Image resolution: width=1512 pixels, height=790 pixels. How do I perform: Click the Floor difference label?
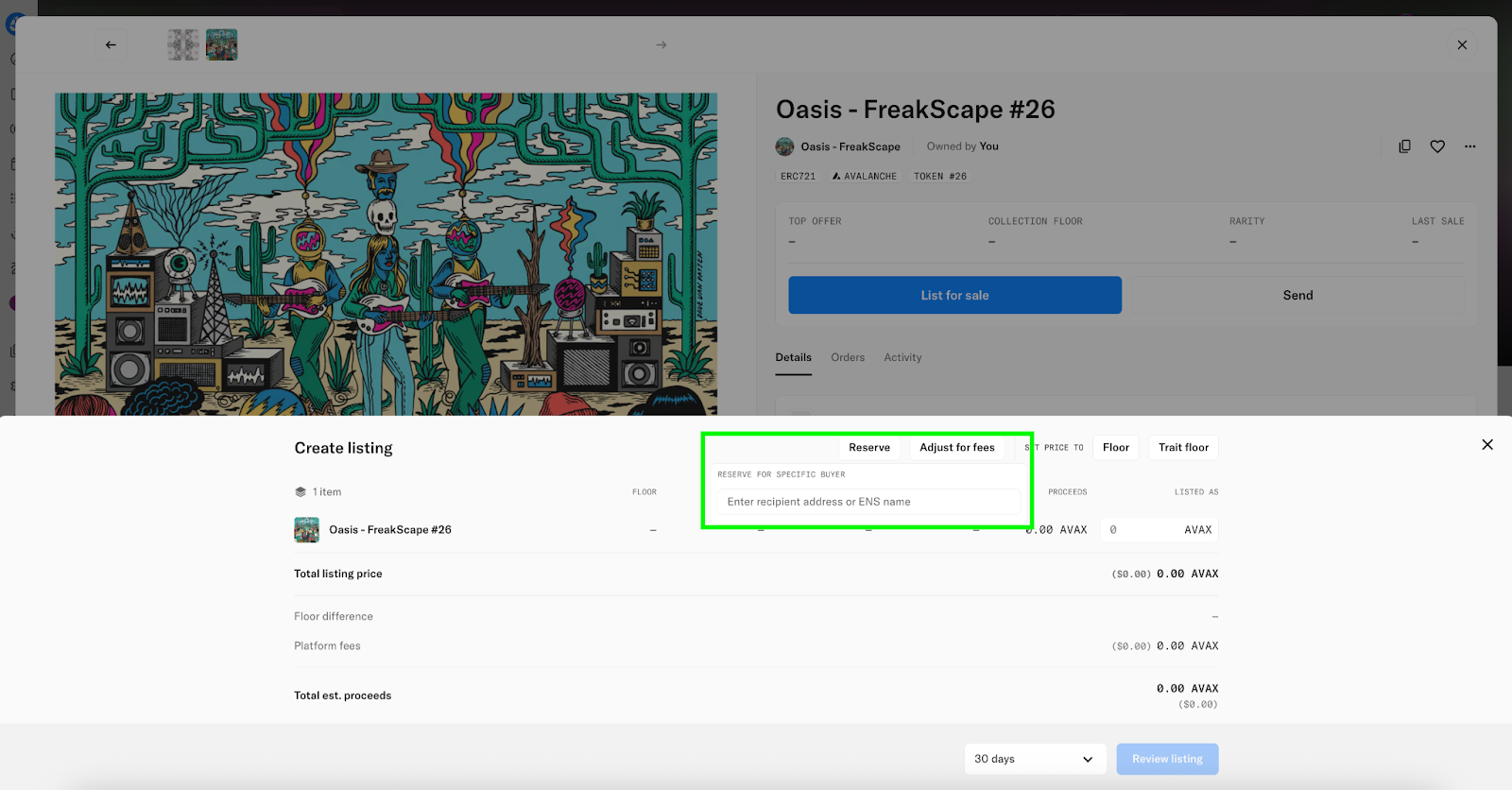(x=334, y=616)
